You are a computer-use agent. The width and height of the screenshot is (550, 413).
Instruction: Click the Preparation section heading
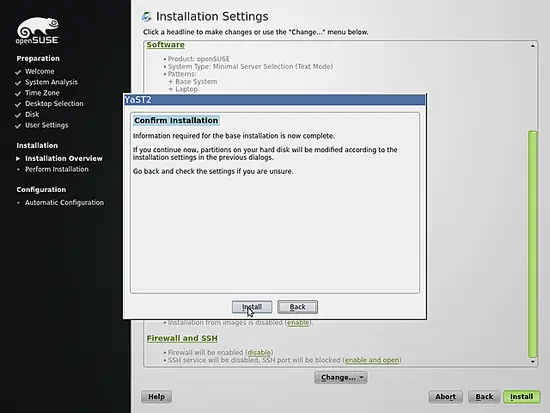38,59
